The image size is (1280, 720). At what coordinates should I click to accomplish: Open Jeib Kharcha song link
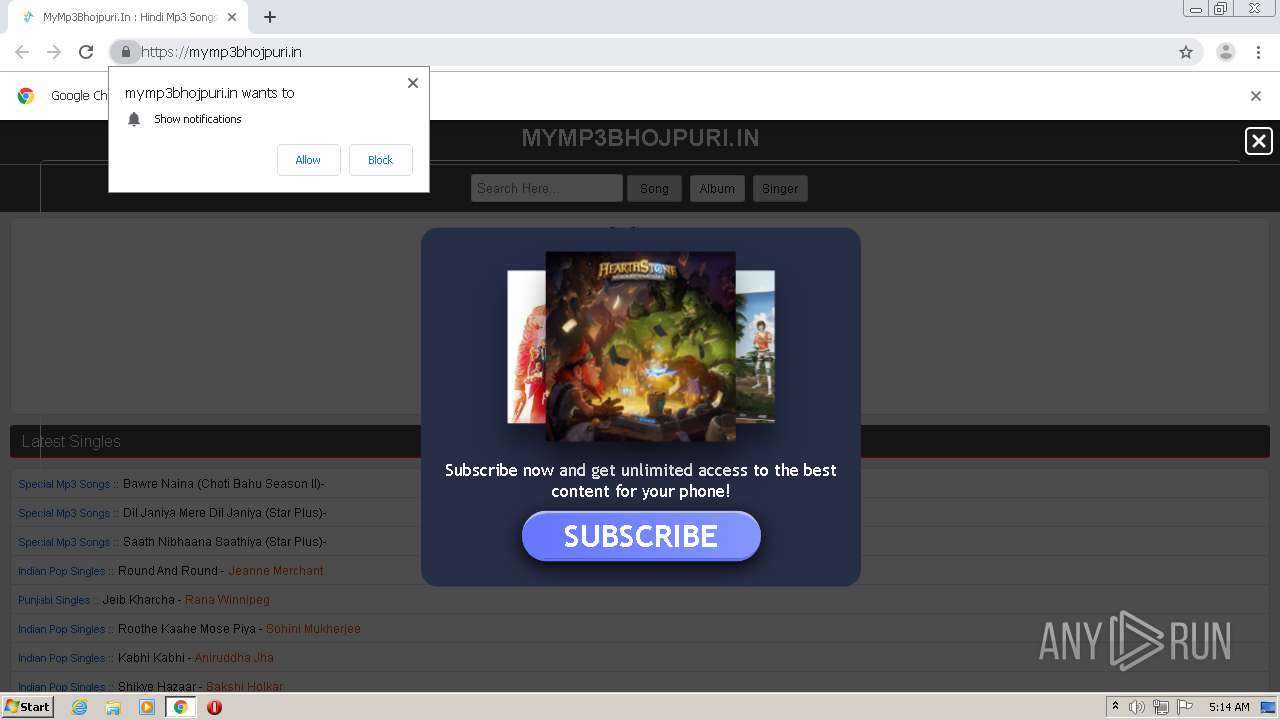click(x=138, y=600)
